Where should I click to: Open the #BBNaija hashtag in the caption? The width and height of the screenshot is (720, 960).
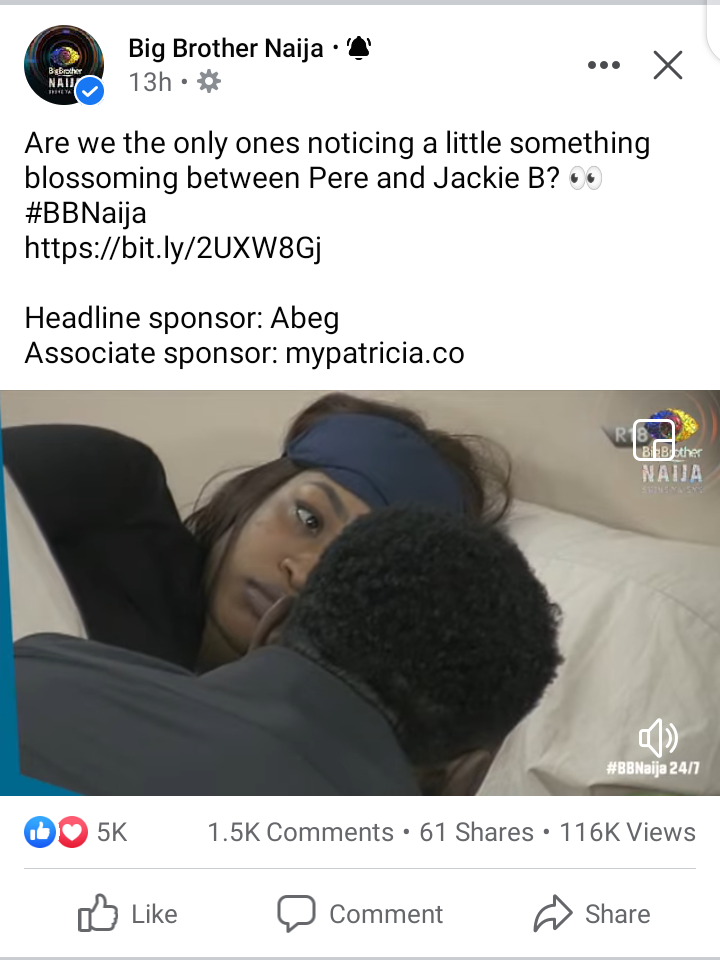(x=85, y=213)
